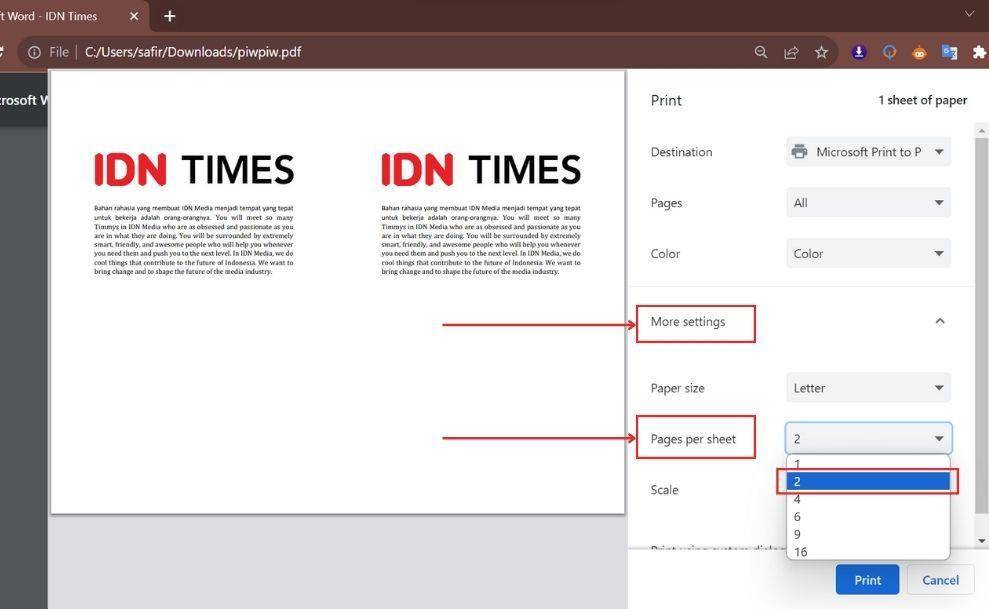Click the 'Print' dialog heading
The width and height of the screenshot is (989, 609).
(666, 100)
